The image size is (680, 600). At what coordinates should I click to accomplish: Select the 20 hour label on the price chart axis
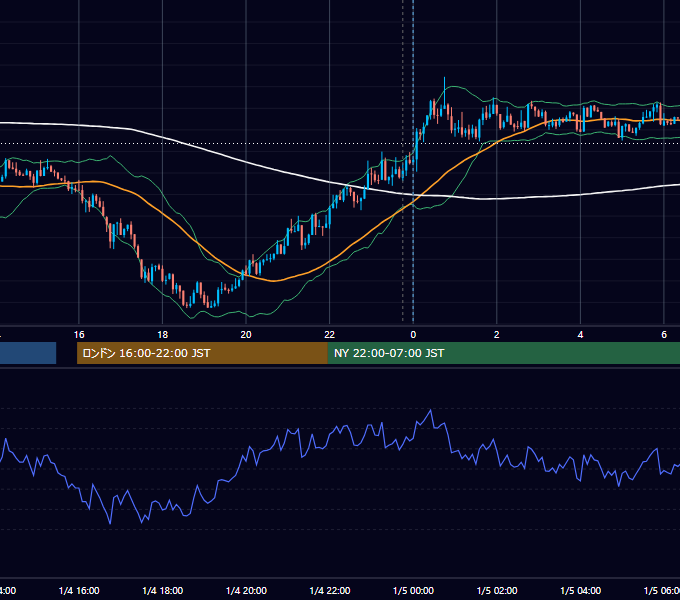(246, 335)
